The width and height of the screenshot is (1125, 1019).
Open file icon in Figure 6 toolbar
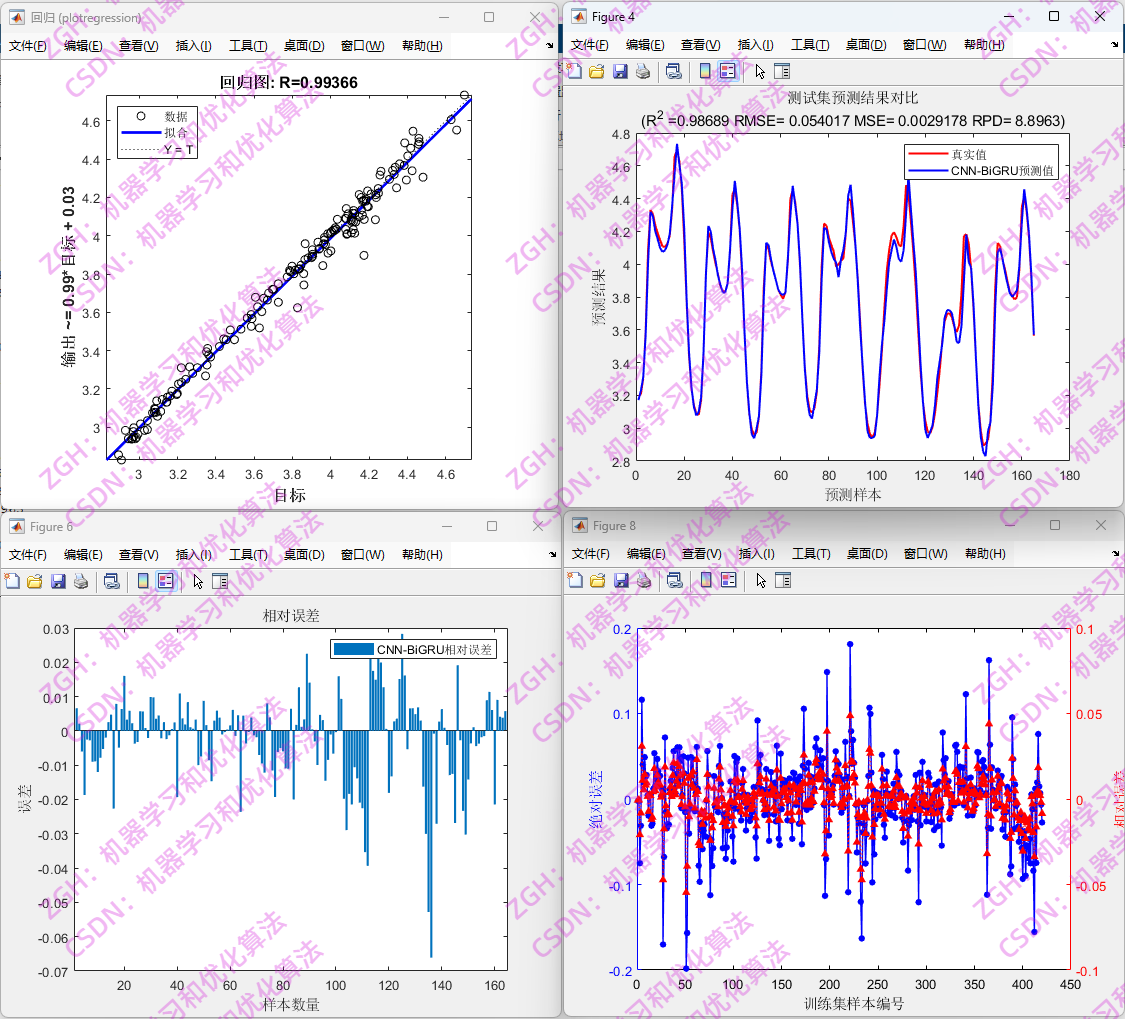tap(34, 581)
